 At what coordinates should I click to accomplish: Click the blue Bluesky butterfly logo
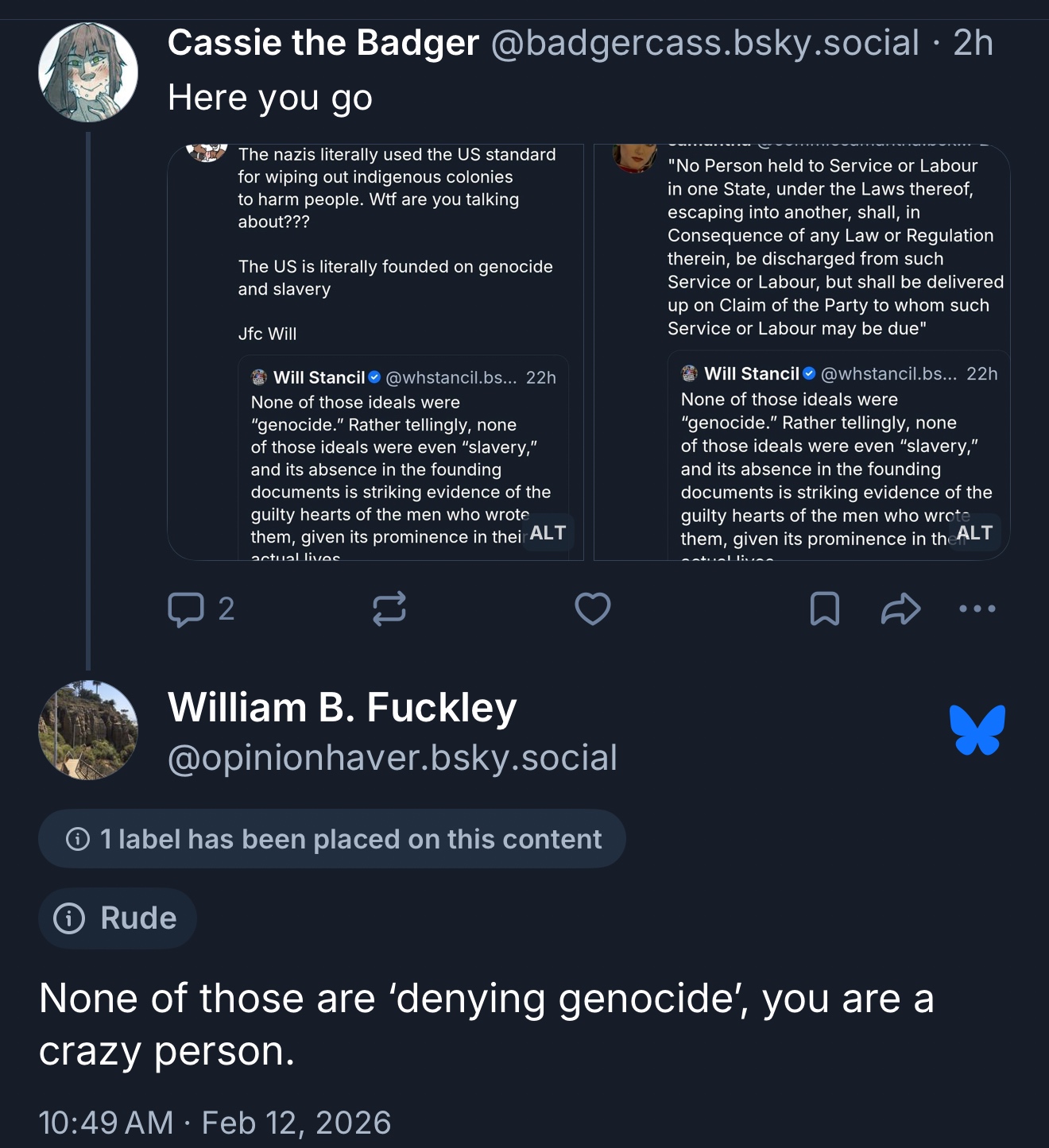pyautogui.click(x=977, y=729)
